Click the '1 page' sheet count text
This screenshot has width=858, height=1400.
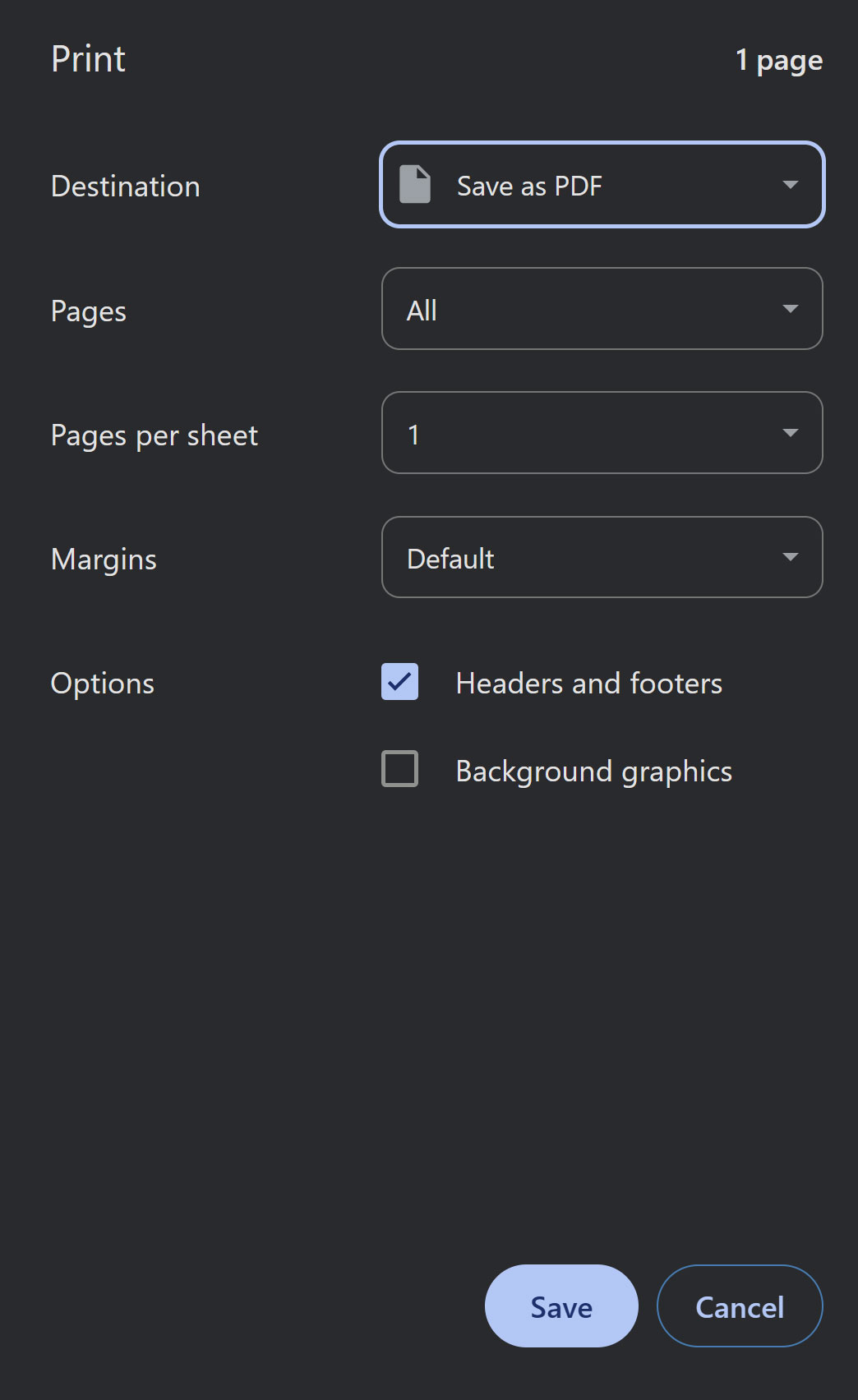pos(778,61)
